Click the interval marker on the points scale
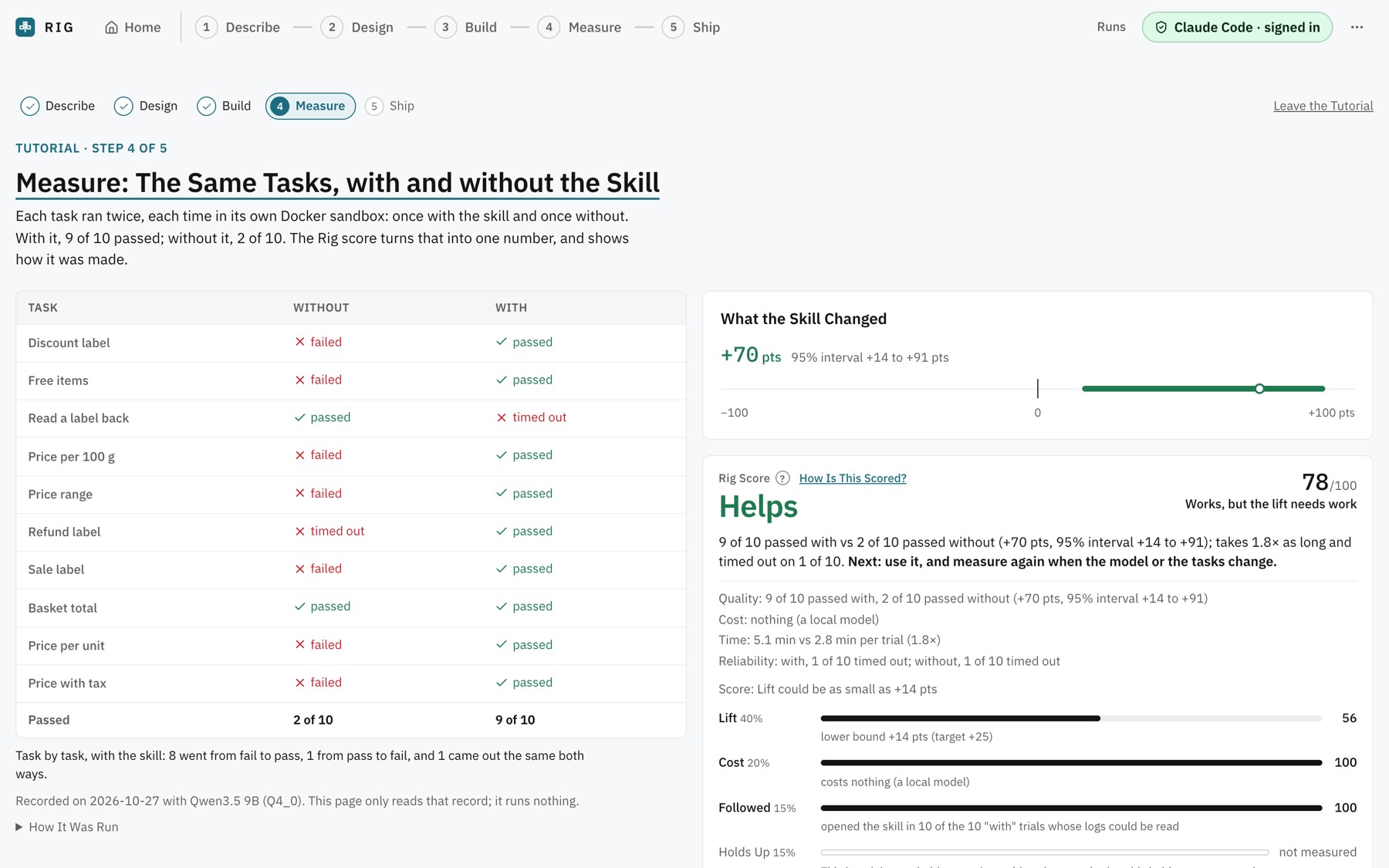The width and height of the screenshot is (1389, 868). [1259, 389]
